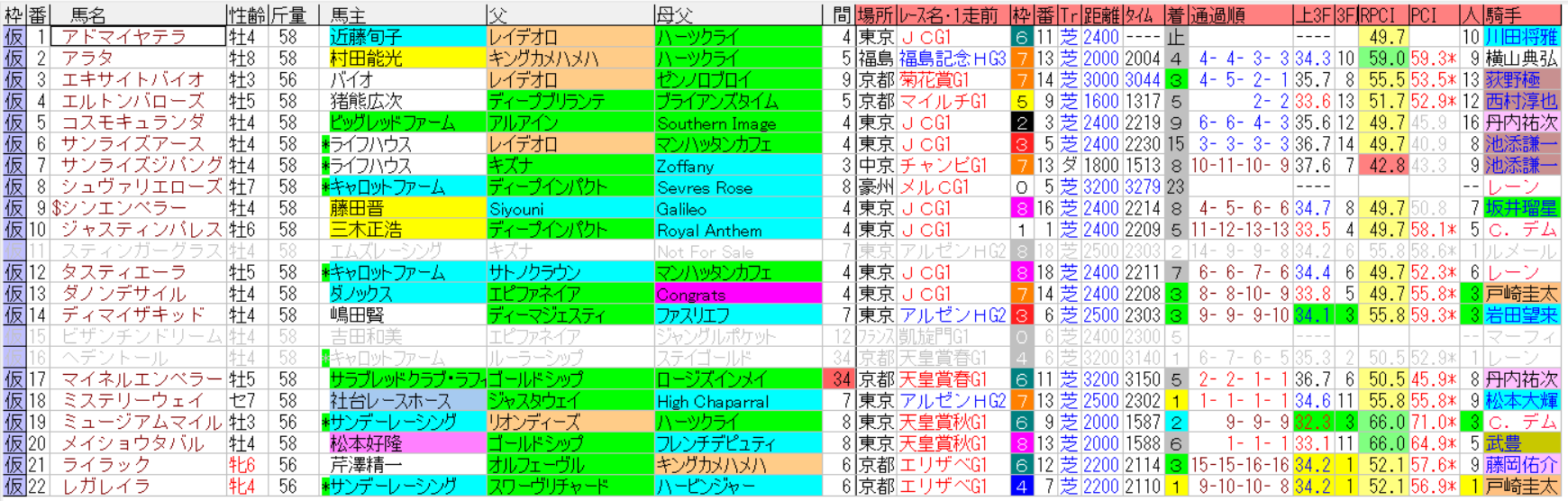The width and height of the screenshot is (1568, 501).
Task: Sort by the 騎手 column header
Action: click(1503, 14)
